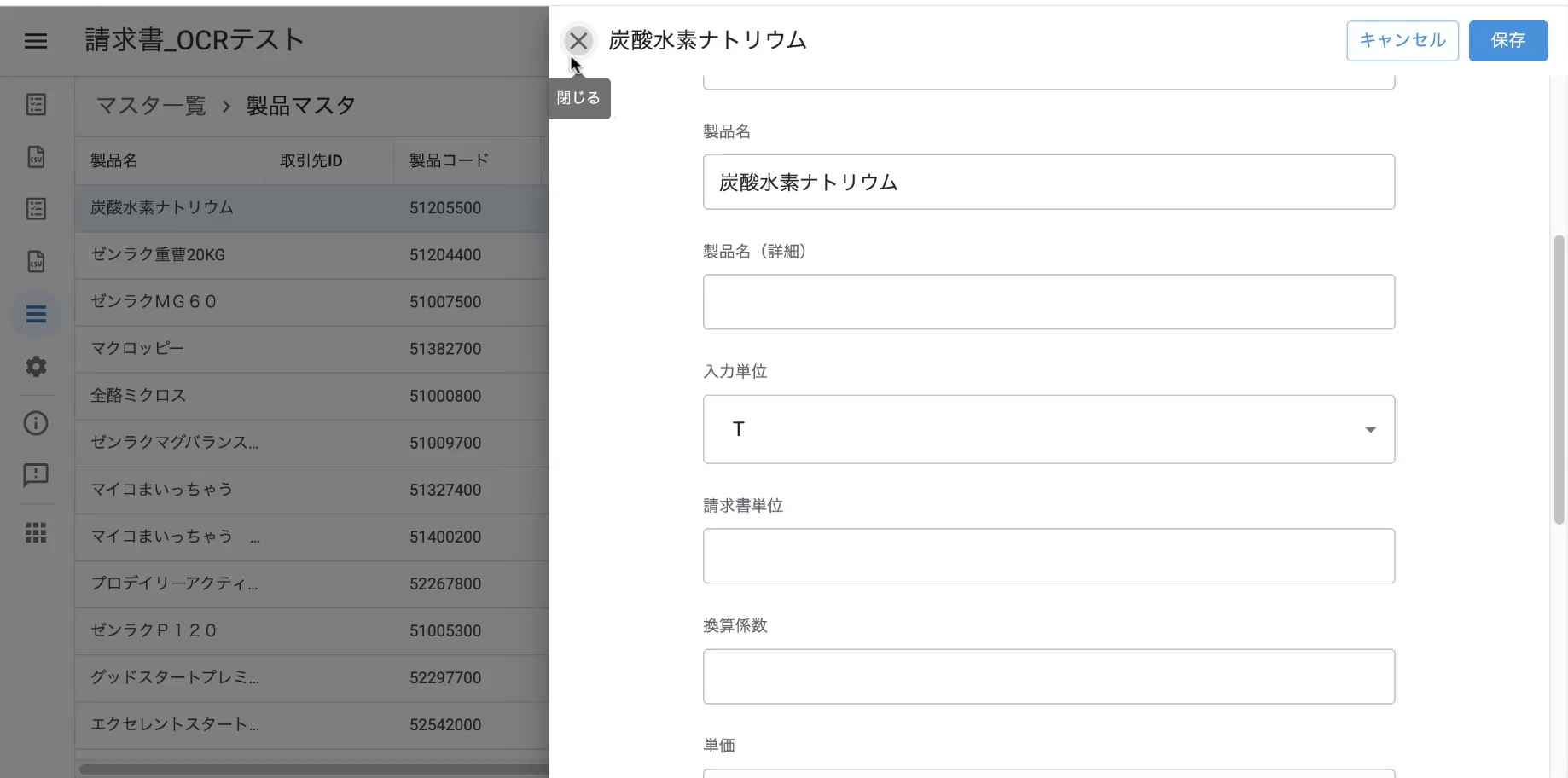1568x778 pixels.
Task: Click product code 51204400
Action: click(445, 255)
